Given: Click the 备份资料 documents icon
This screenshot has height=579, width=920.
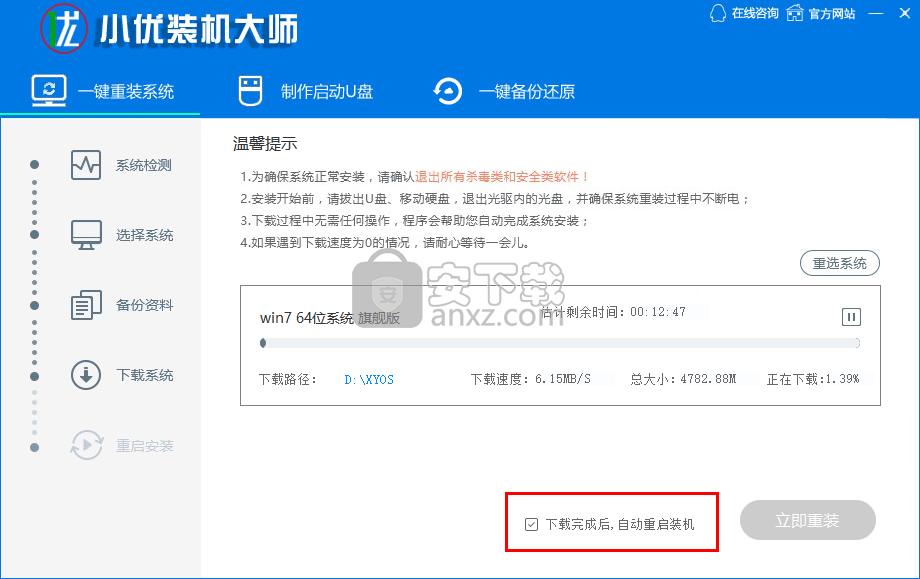Looking at the screenshot, I should click(x=86, y=305).
